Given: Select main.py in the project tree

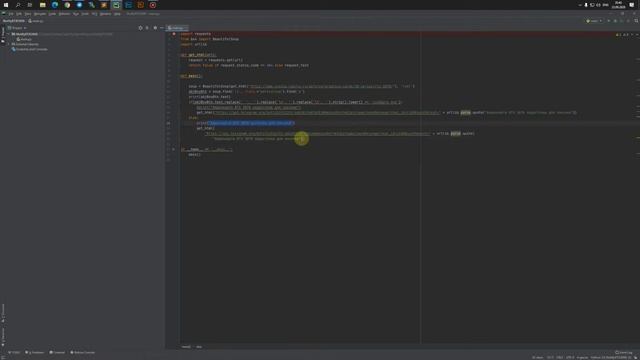Looking at the screenshot, I should click(24, 39).
